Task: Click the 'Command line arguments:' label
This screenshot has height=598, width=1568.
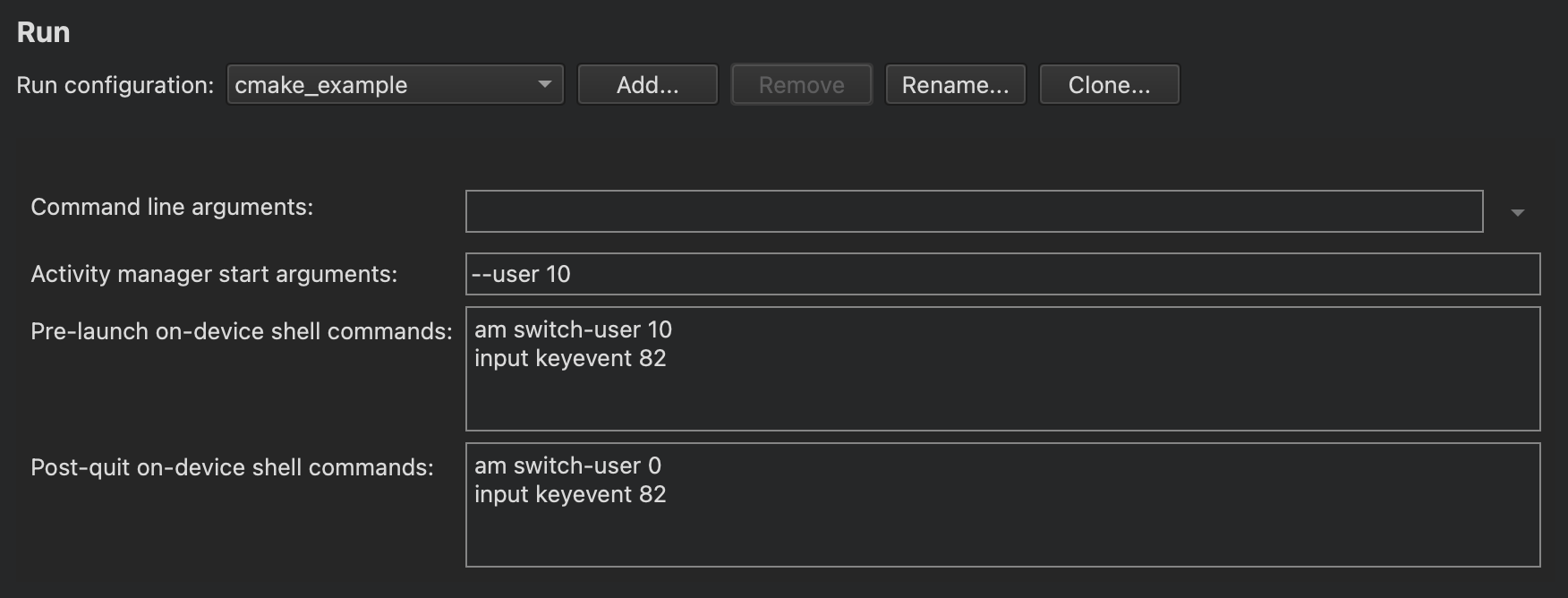Action: (172, 207)
